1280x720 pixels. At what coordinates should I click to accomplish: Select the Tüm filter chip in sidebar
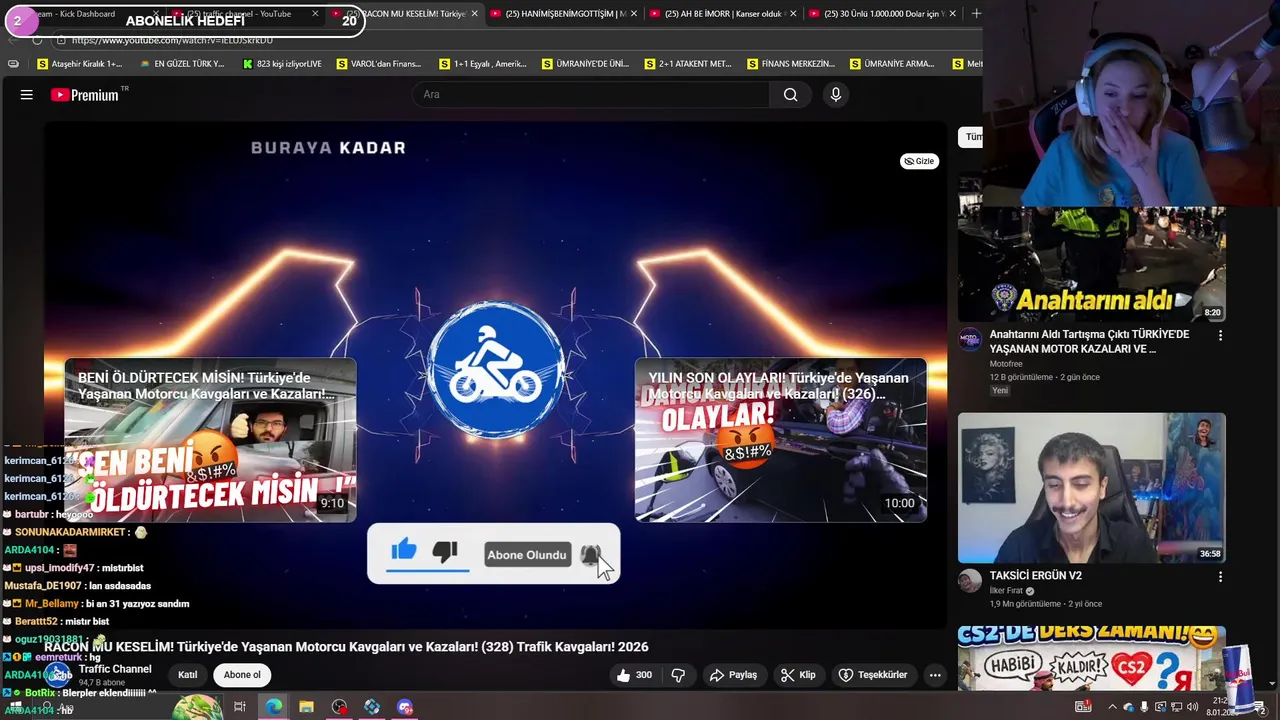[971, 137]
